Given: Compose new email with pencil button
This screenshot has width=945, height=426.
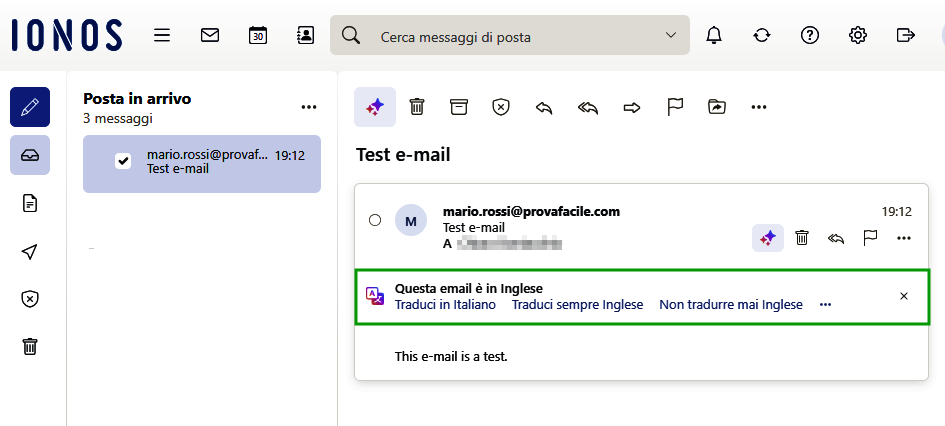Looking at the screenshot, I should (30, 107).
